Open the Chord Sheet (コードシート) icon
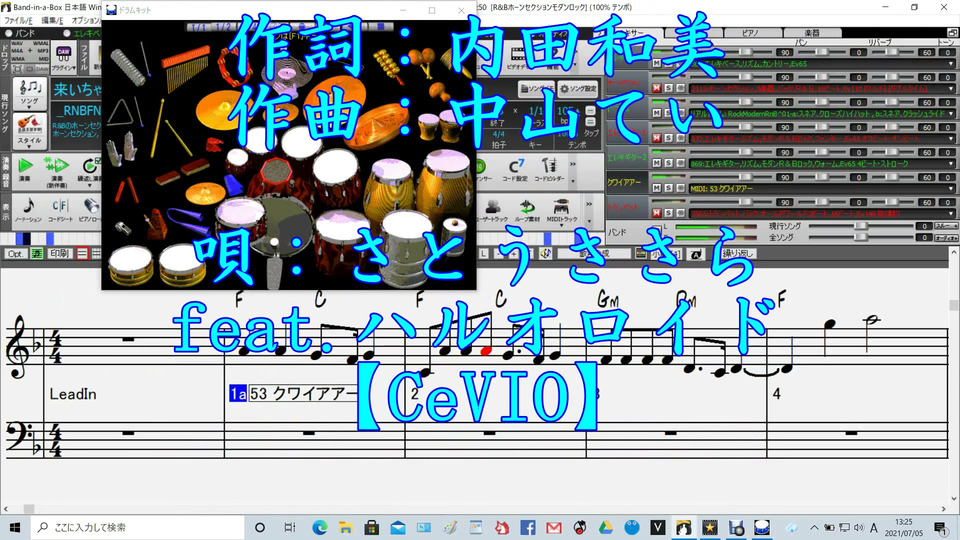This screenshot has width=960, height=540. tap(60, 210)
